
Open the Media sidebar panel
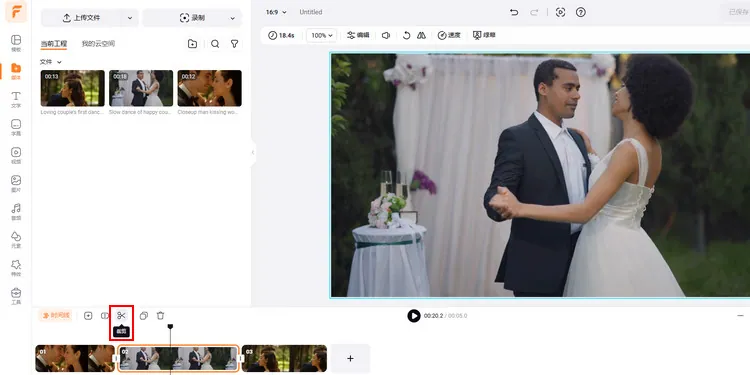point(16,71)
